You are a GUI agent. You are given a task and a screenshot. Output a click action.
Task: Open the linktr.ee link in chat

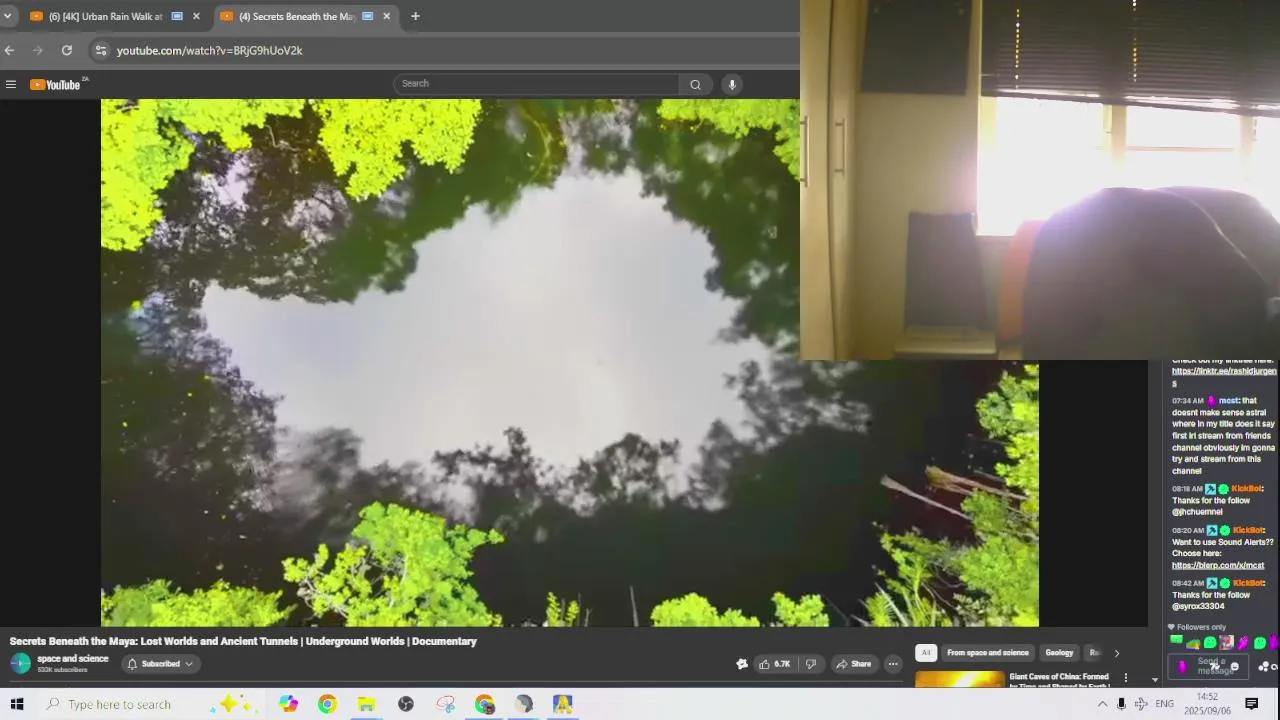point(1224,376)
